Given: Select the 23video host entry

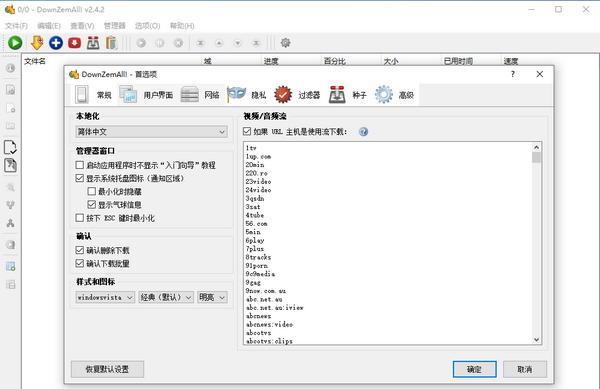Looking at the screenshot, I should point(258,181).
